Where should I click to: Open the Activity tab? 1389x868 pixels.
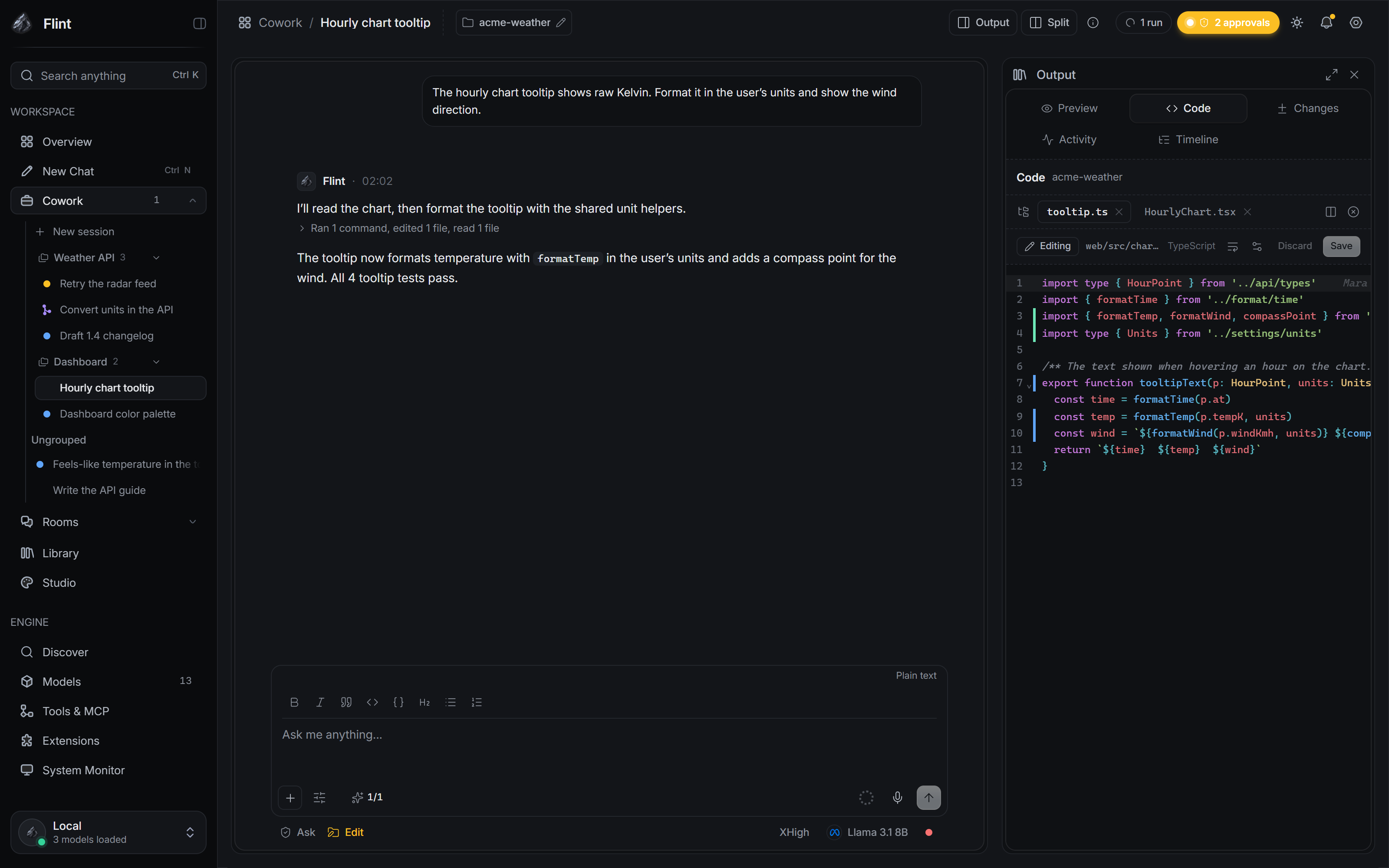click(1069, 139)
